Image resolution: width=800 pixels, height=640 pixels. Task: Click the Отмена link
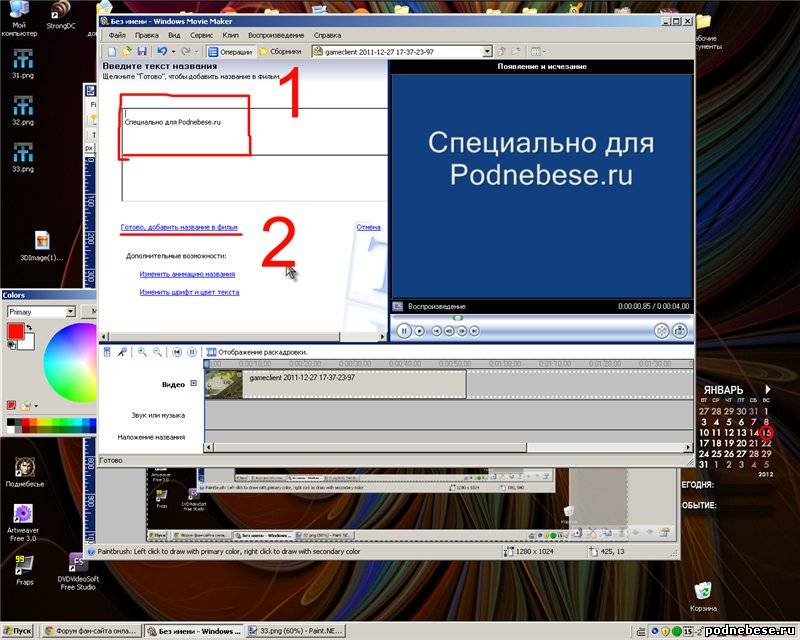tap(368, 227)
